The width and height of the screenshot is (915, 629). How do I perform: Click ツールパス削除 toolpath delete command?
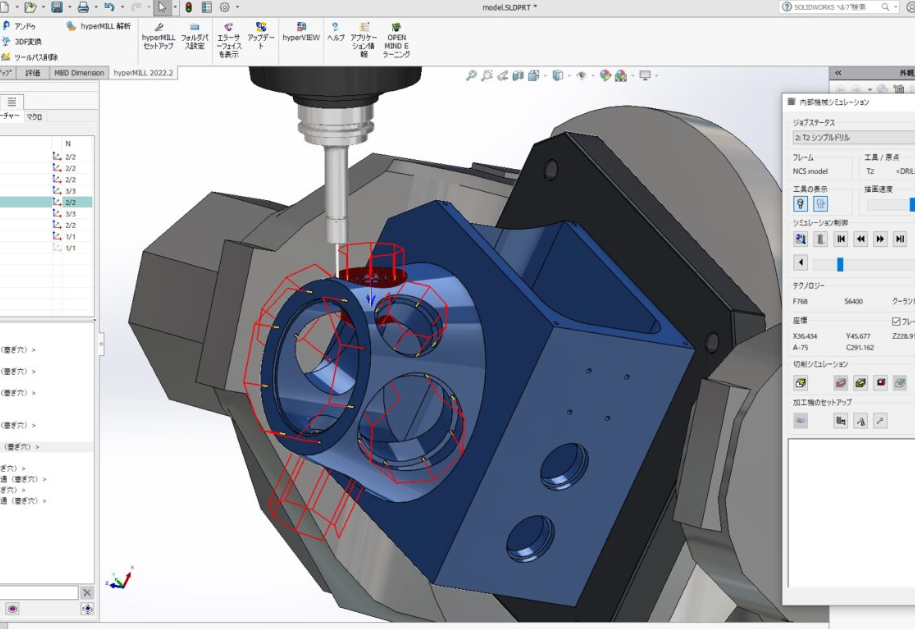coord(30,57)
